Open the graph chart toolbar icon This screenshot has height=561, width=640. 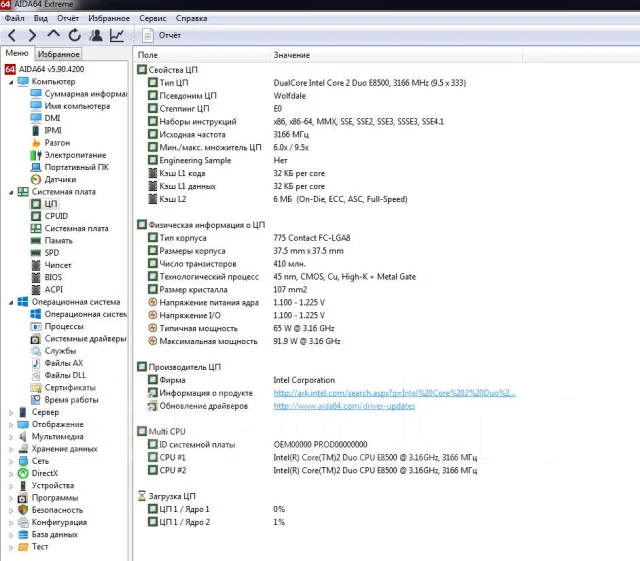pyautogui.click(x=117, y=35)
